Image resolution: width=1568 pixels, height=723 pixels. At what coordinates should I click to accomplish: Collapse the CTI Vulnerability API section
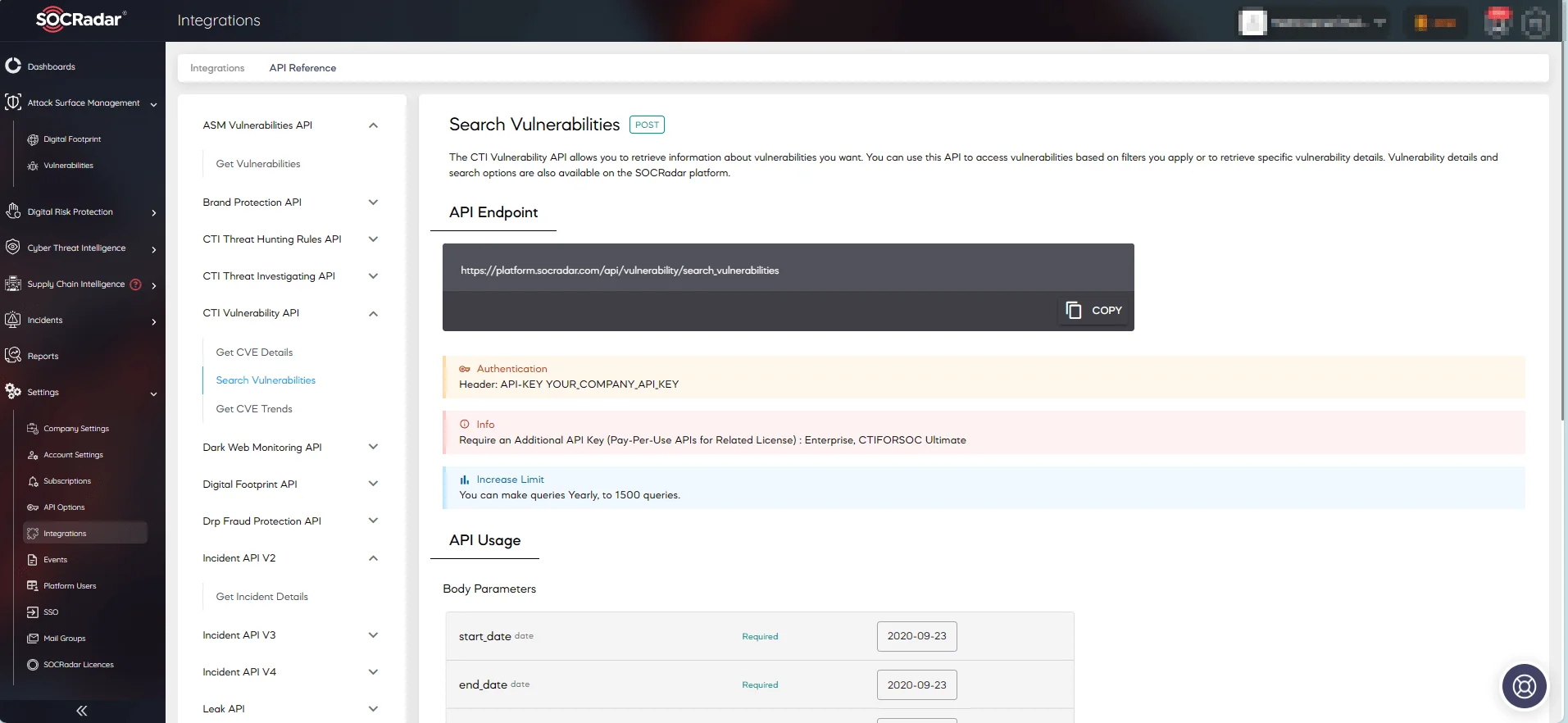point(373,313)
